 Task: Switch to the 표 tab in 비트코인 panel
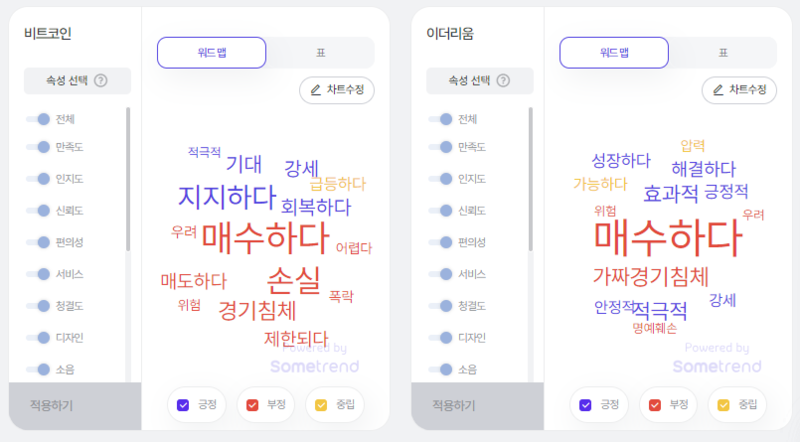click(x=320, y=53)
